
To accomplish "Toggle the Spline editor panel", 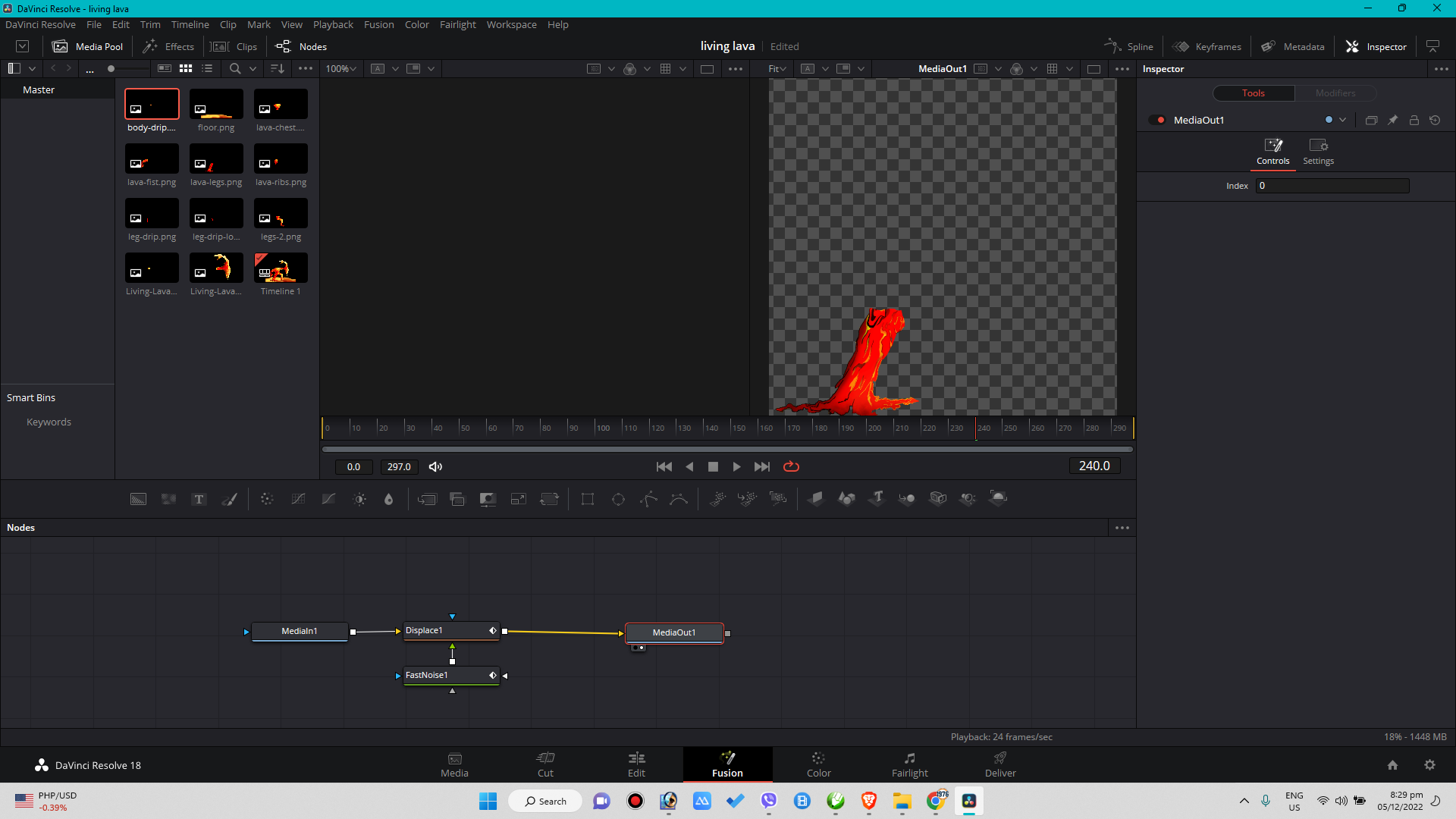I will pos(1128,46).
